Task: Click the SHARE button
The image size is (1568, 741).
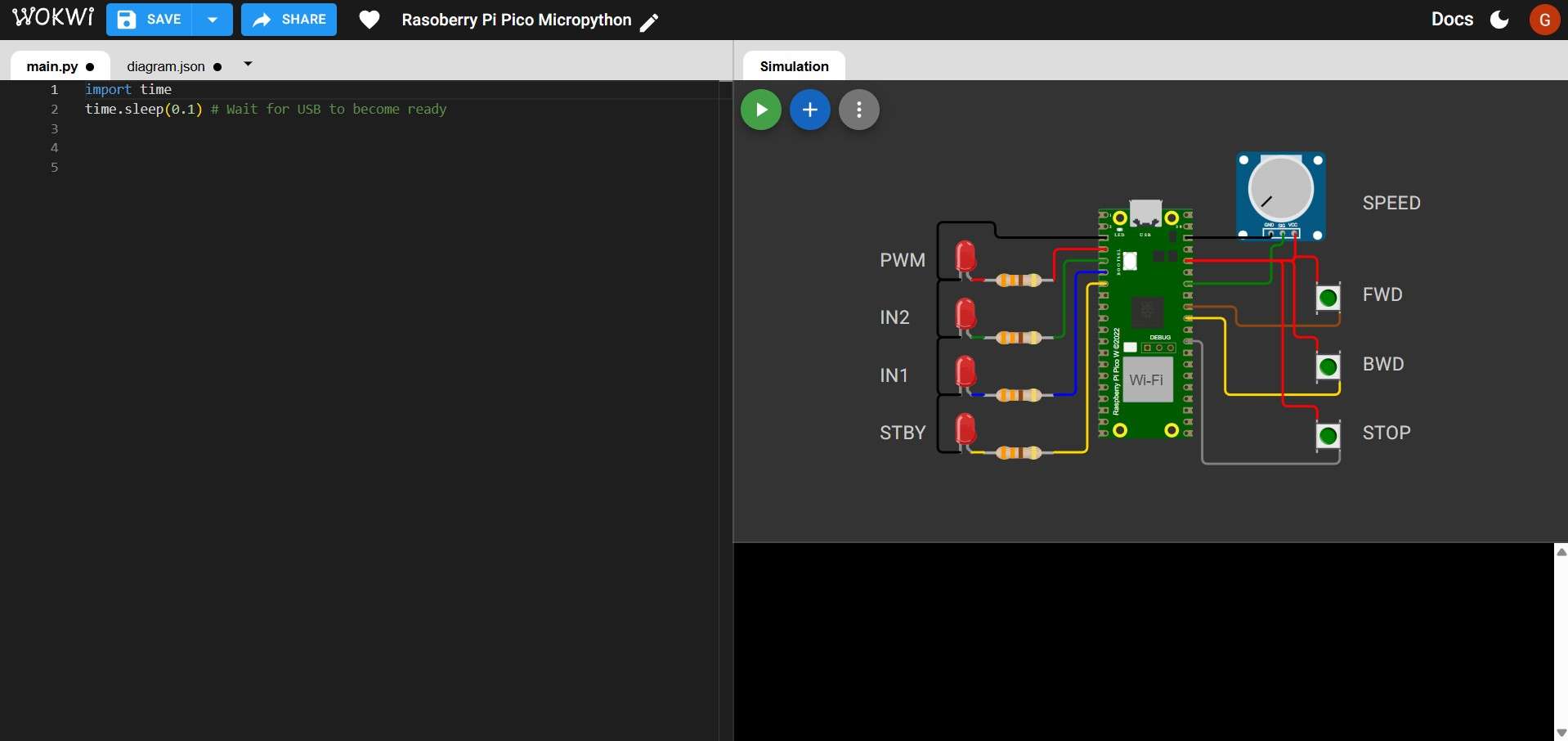Action: [x=289, y=20]
